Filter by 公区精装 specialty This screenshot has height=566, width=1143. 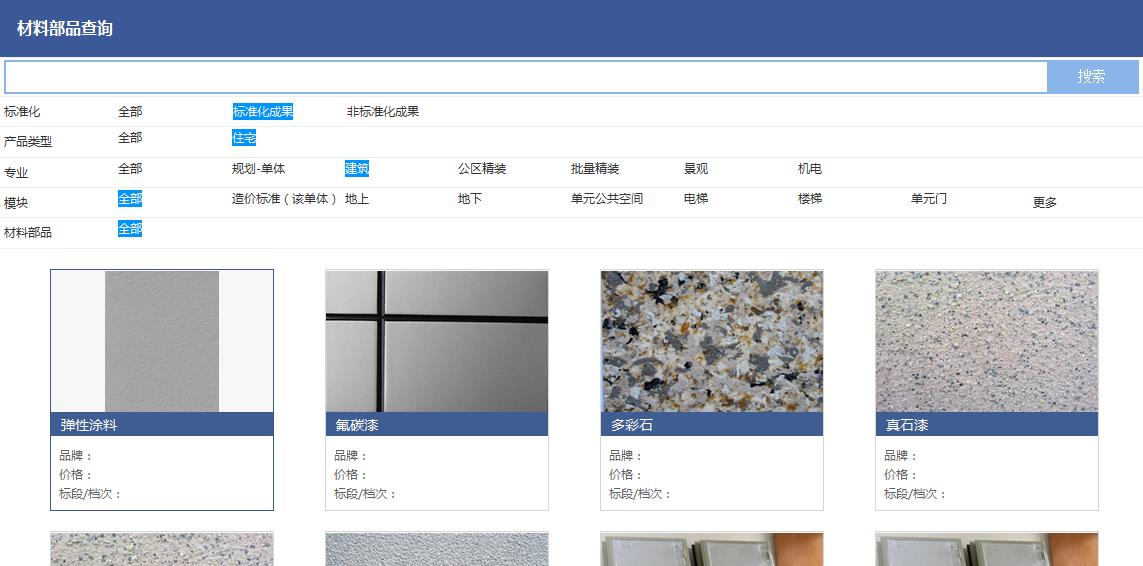click(482, 169)
